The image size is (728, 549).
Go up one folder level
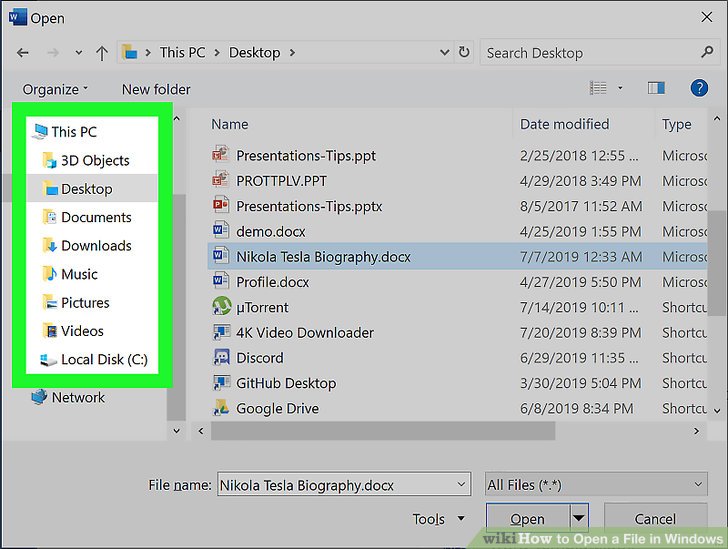pos(102,53)
